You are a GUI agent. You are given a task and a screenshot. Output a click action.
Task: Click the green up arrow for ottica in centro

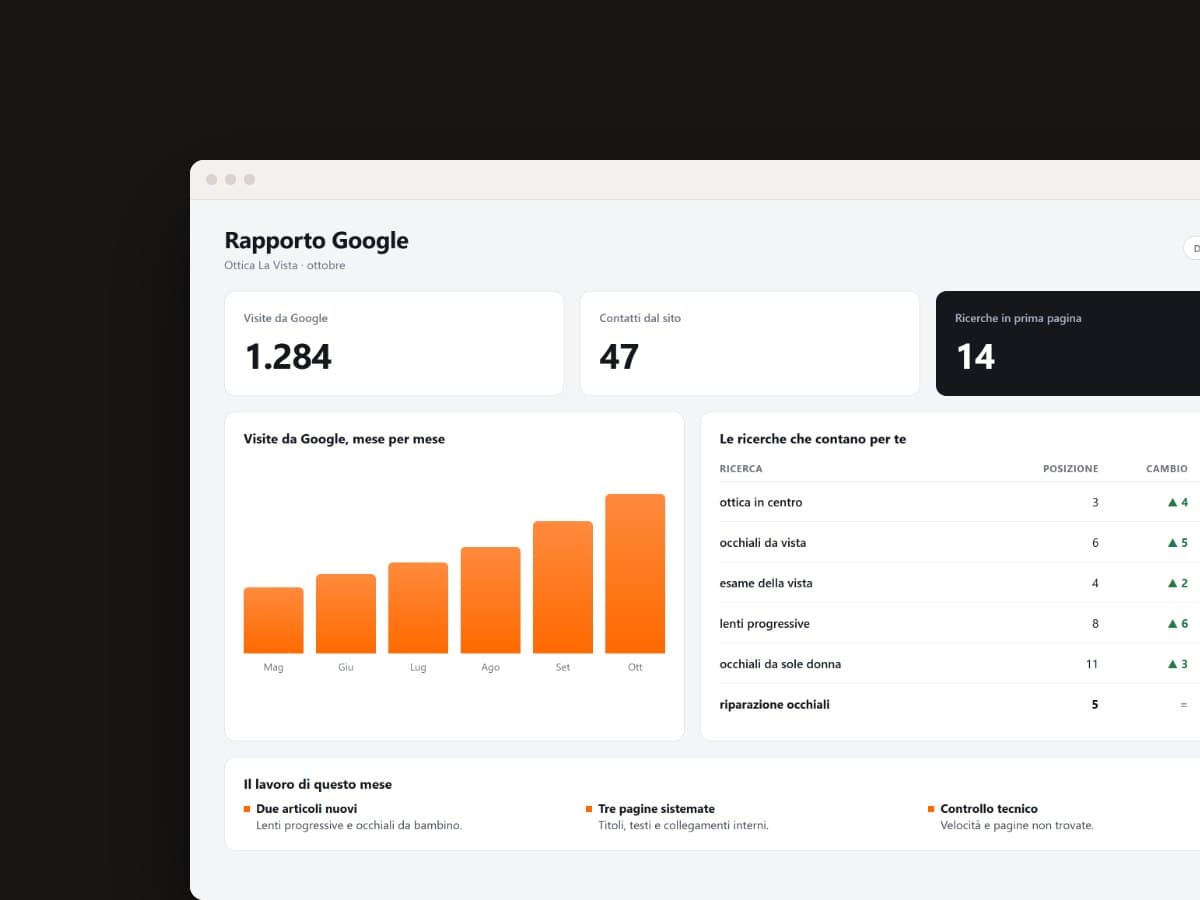tap(1173, 502)
